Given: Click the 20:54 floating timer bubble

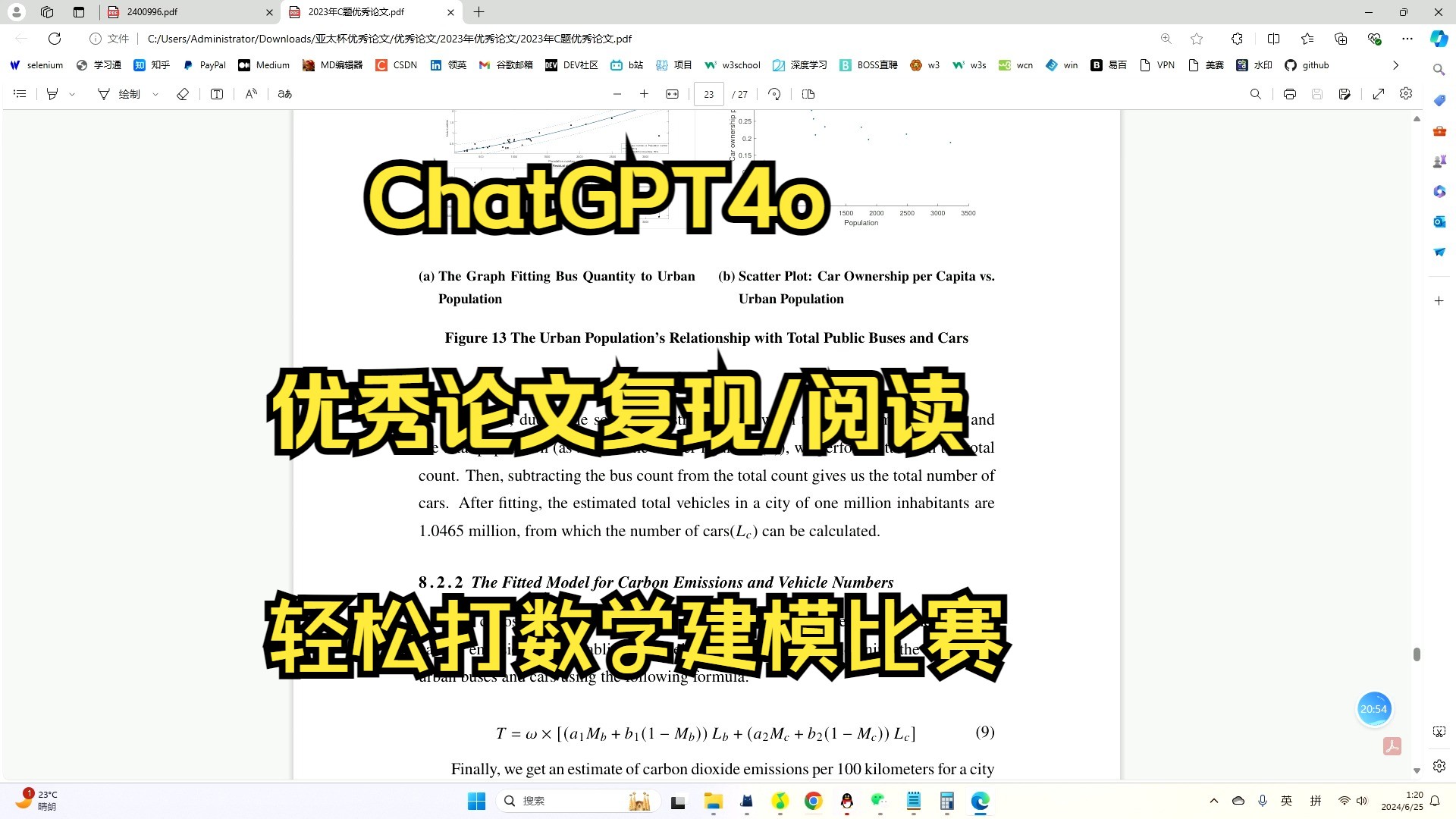Looking at the screenshot, I should click(x=1373, y=709).
